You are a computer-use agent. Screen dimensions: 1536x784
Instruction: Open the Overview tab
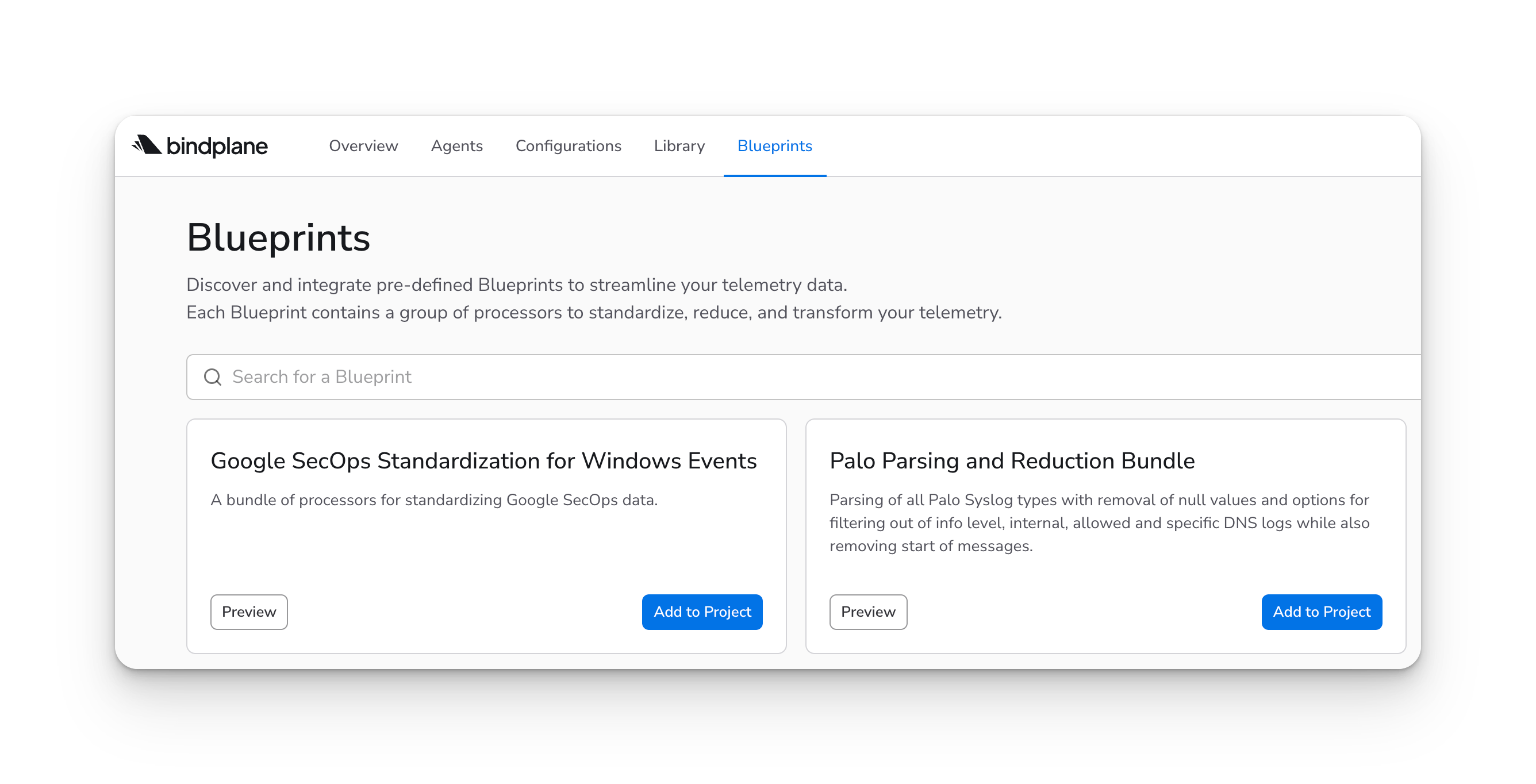(363, 146)
